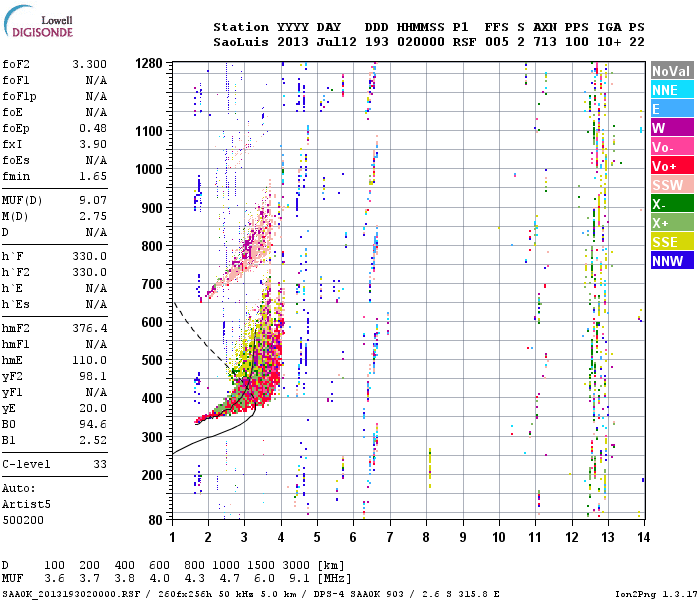Select the NNW dark blue swatch
The height and width of the screenshot is (600, 700).
coord(672,261)
